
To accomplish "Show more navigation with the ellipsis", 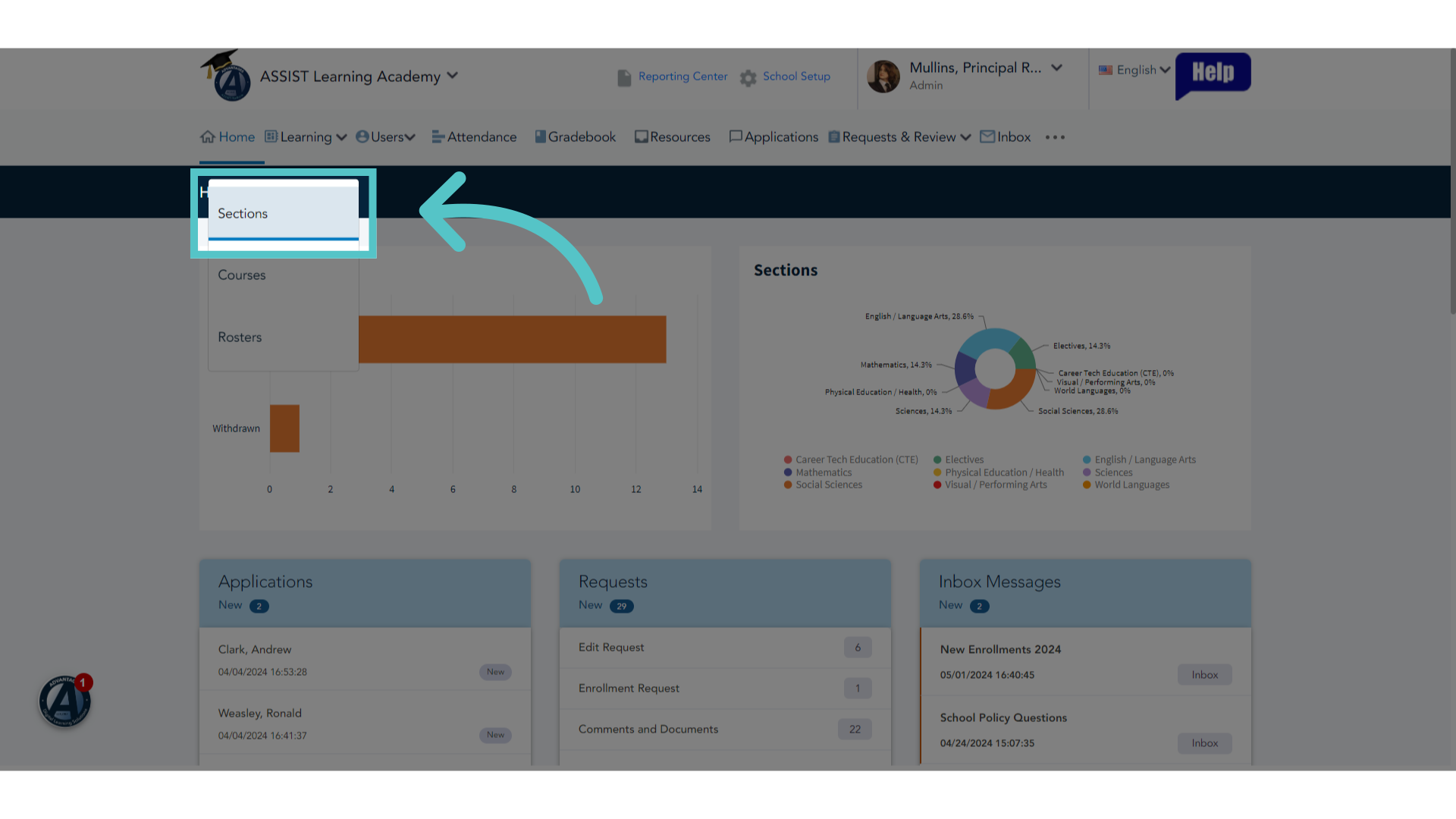I will (x=1055, y=137).
